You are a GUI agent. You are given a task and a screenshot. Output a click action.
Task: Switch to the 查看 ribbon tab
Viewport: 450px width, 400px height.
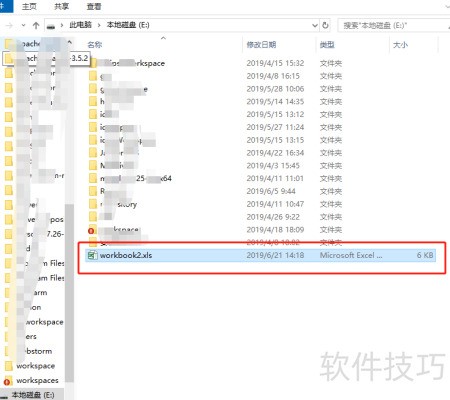click(94, 6)
